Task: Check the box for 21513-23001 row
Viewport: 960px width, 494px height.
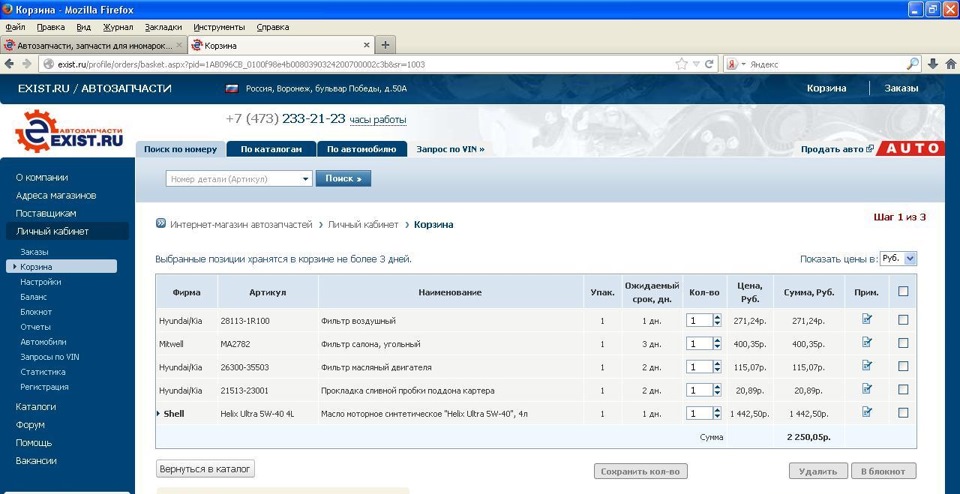Action: (903, 389)
